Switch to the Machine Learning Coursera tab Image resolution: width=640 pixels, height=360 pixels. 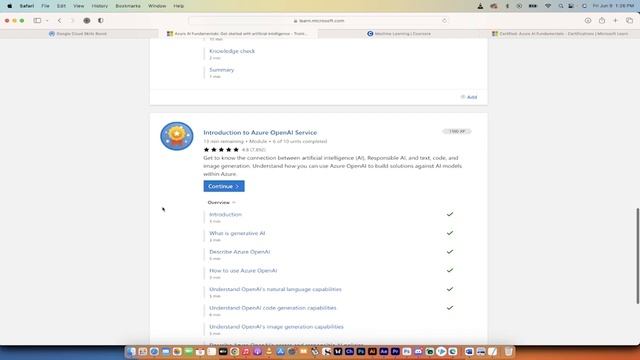[x=399, y=33]
